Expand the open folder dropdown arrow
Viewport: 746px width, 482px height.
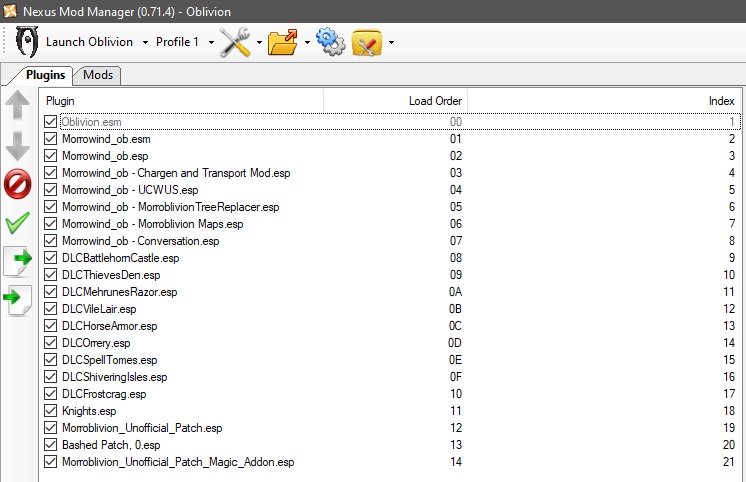(307, 42)
